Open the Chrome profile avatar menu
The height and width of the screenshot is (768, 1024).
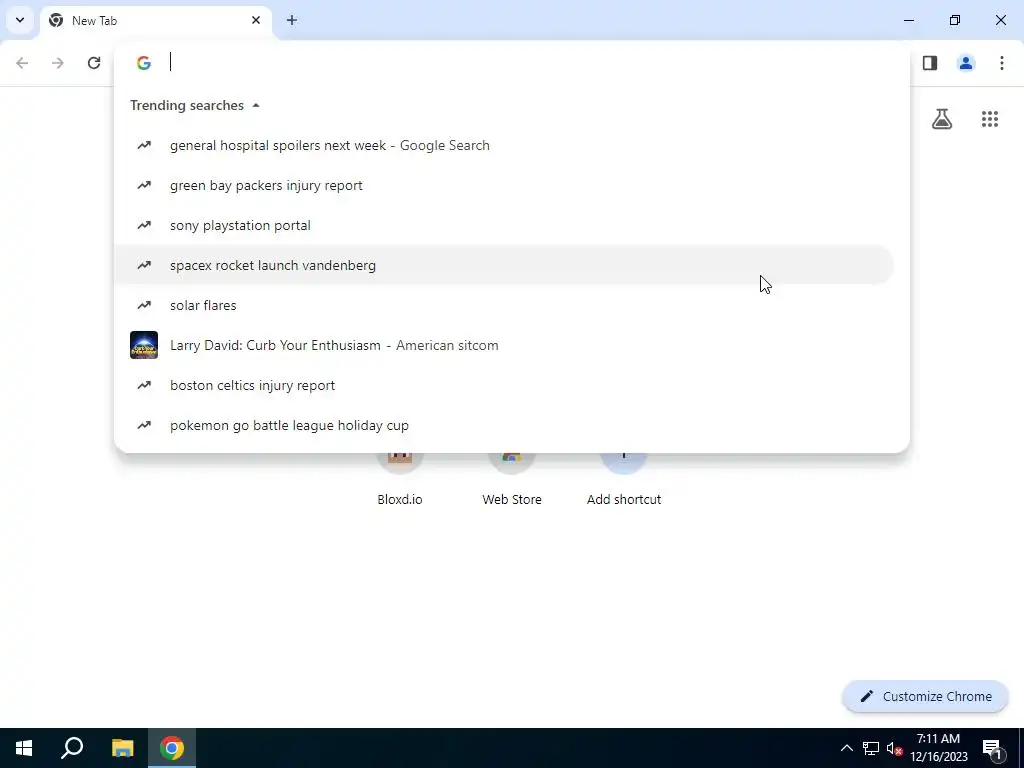966,63
